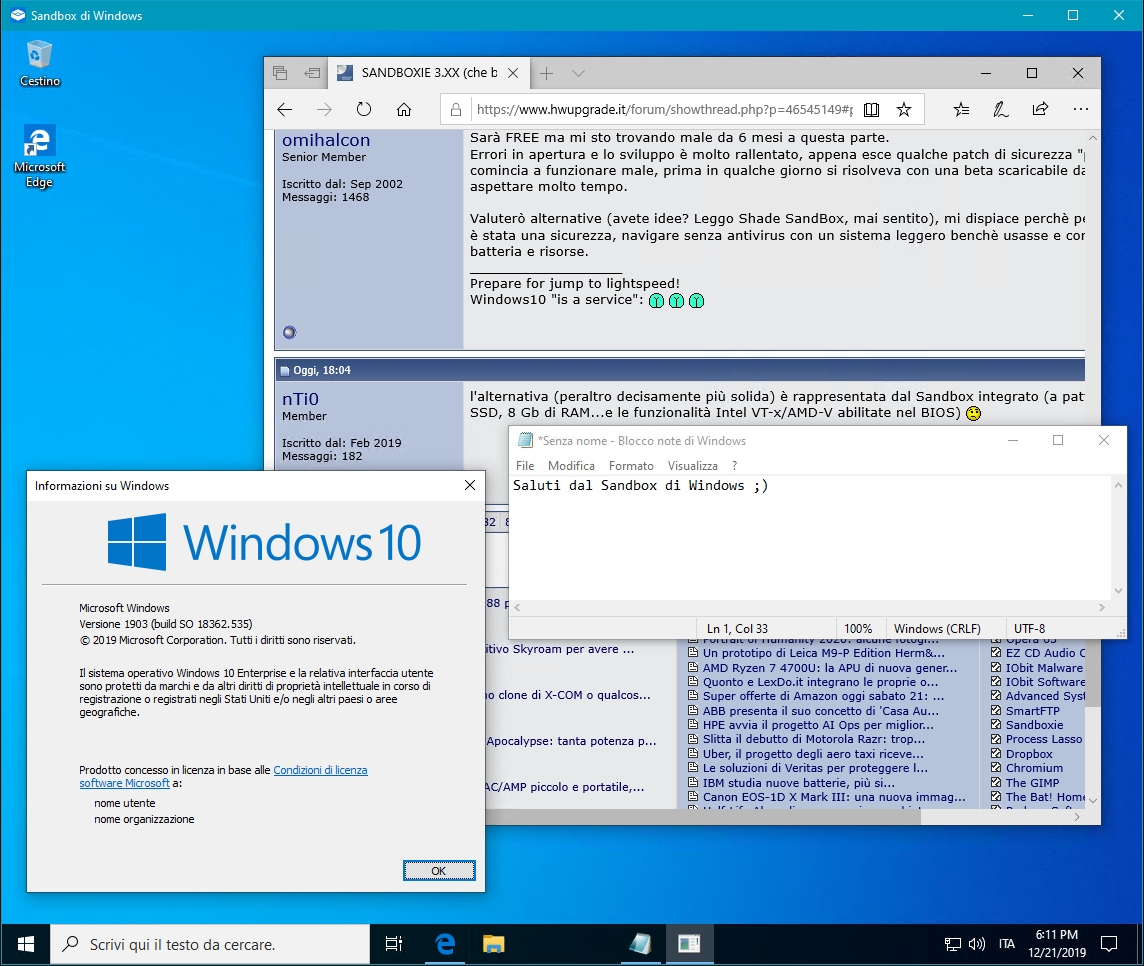Click the hwupgrade.it URL address field

point(664,109)
